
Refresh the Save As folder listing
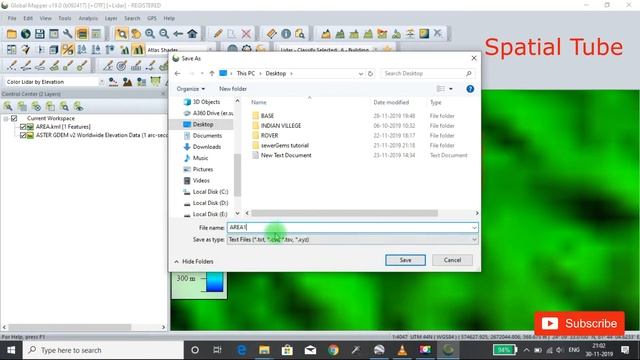(370, 73)
